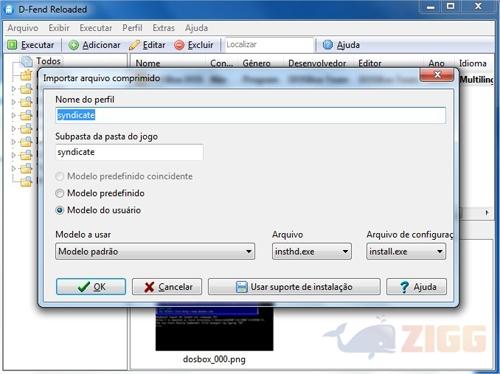Click the green Executar toolbar icon
Viewport: 500px width, 374px height.
(12, 45)
